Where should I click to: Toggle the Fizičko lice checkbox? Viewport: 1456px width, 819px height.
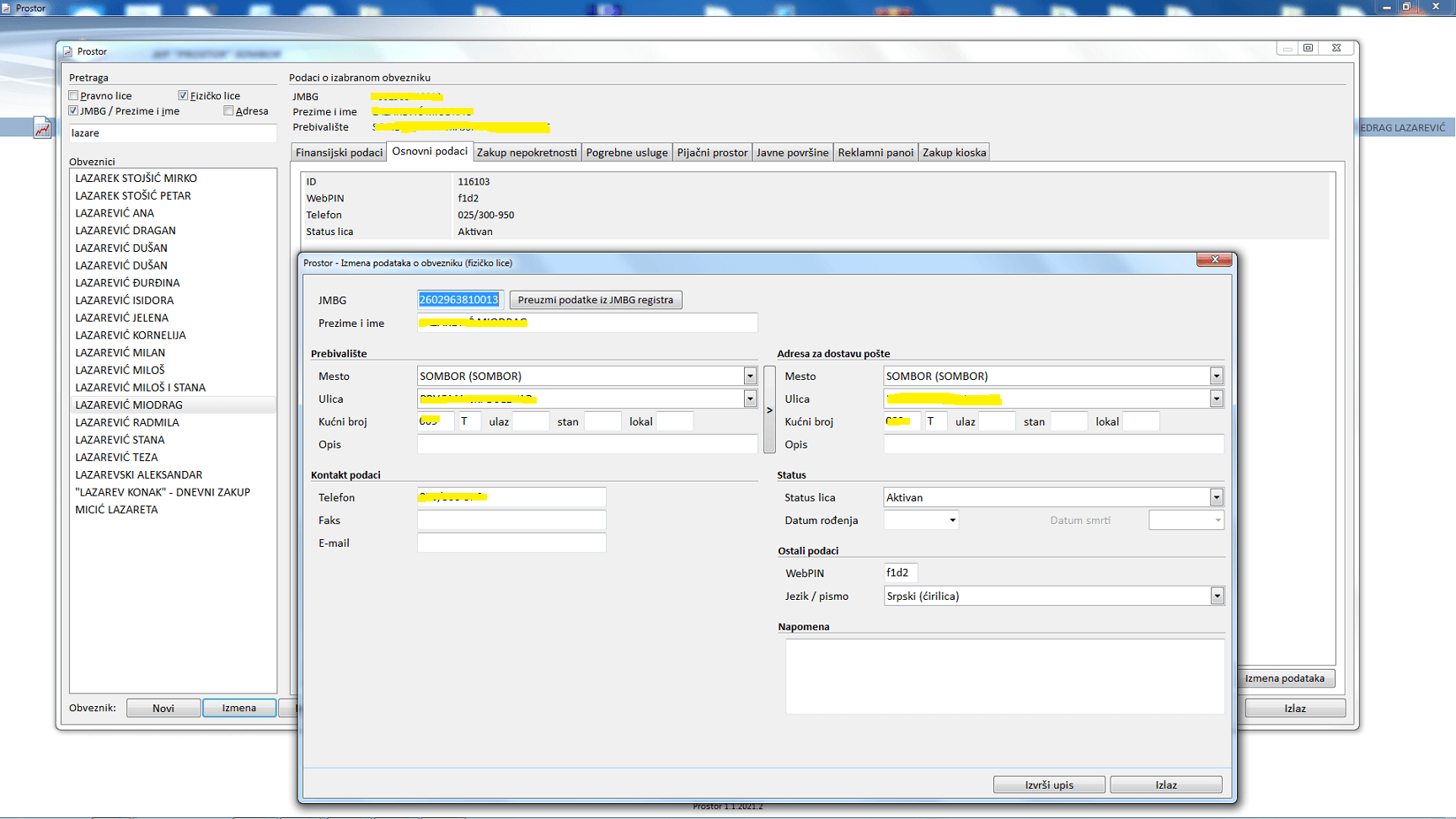point(183,95)
